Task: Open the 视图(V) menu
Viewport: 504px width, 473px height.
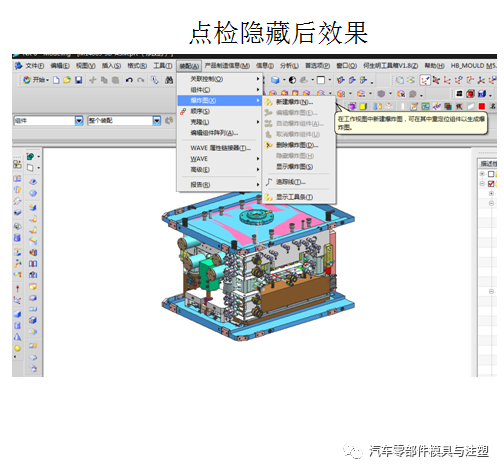Action: pos(85,66)
